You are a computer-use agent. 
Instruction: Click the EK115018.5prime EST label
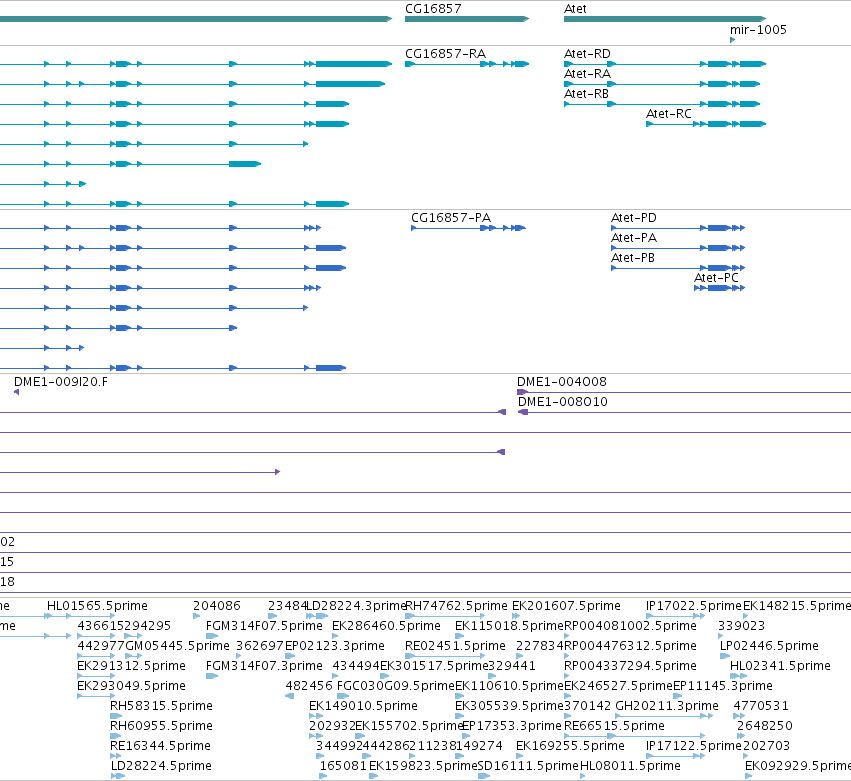[x=510, y=626]
